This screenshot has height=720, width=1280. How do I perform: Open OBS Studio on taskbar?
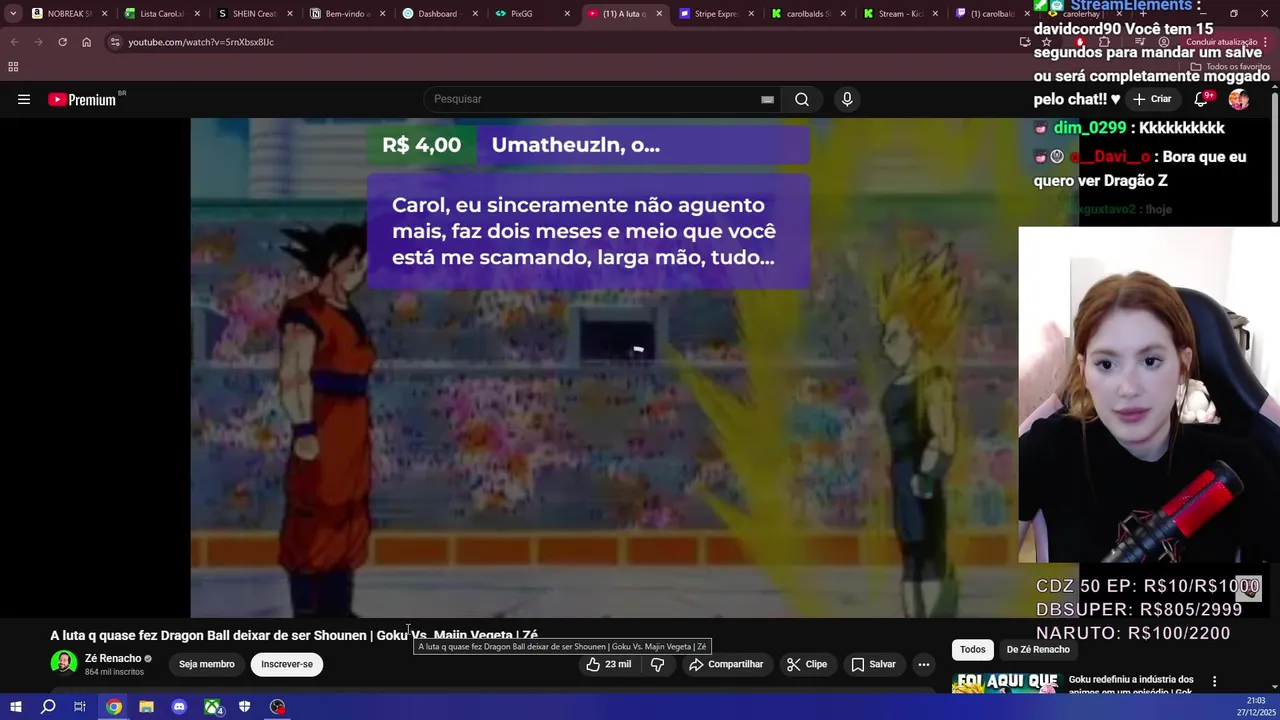[x=277, y=707]
